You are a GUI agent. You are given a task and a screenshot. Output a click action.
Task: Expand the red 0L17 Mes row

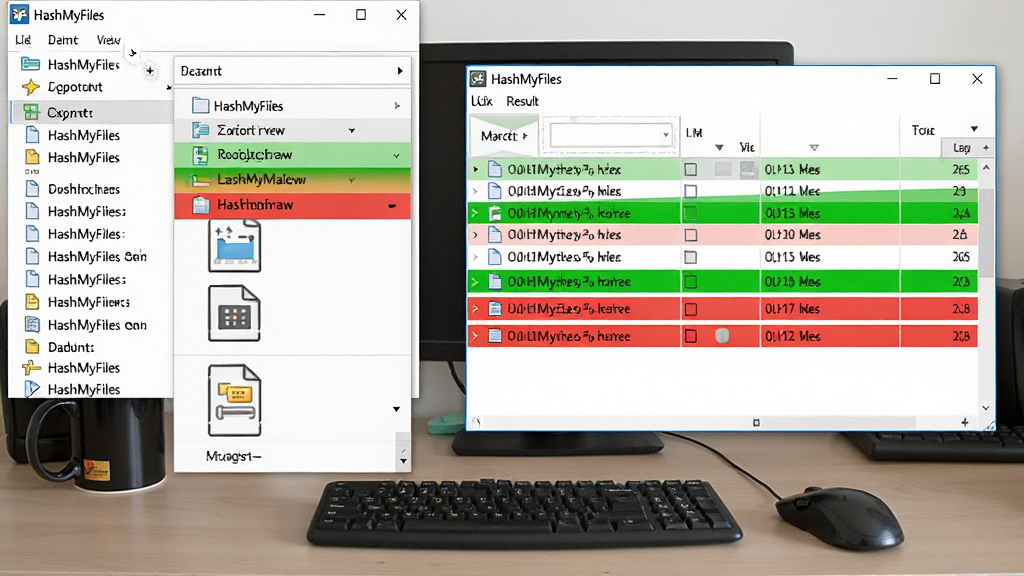coord(475,309)
